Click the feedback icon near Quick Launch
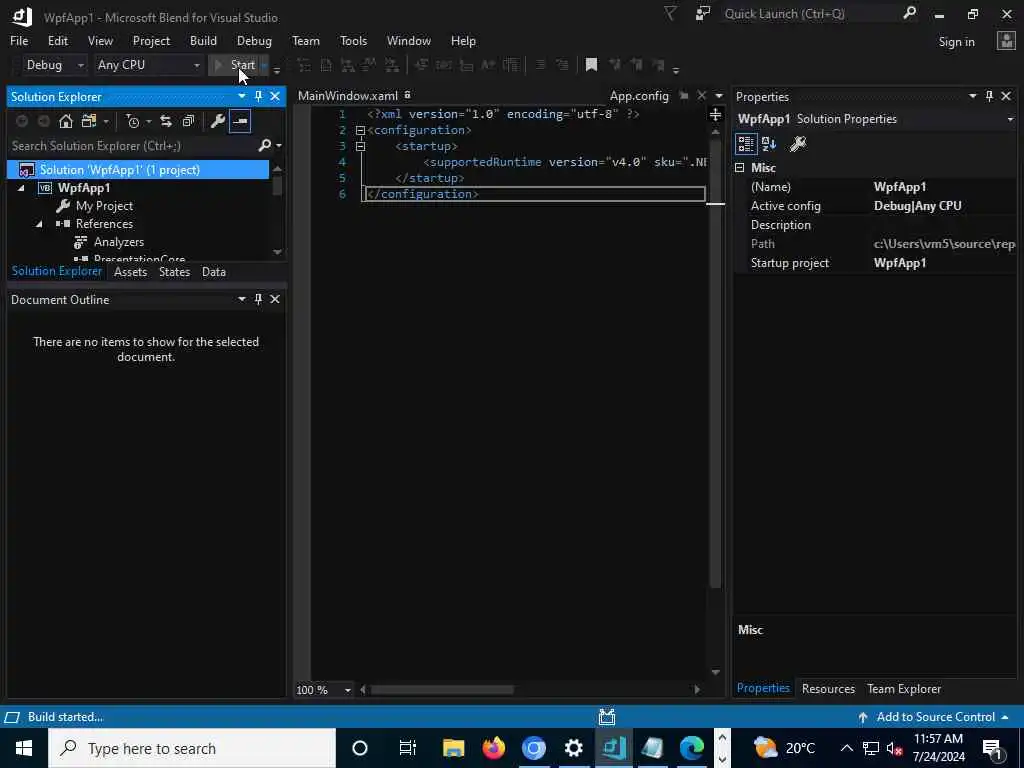Viewport: 1024px width, 768px height. [x=703, y=14]
